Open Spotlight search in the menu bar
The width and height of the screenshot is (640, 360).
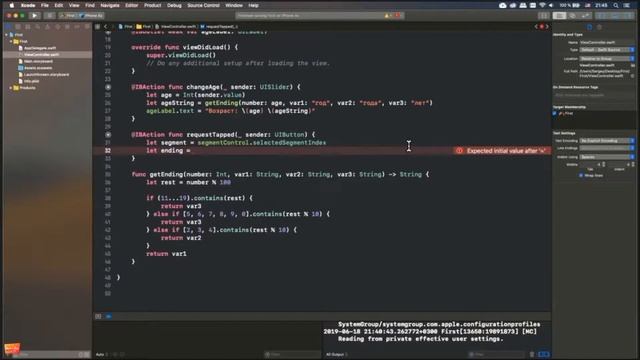pos(616,5)
